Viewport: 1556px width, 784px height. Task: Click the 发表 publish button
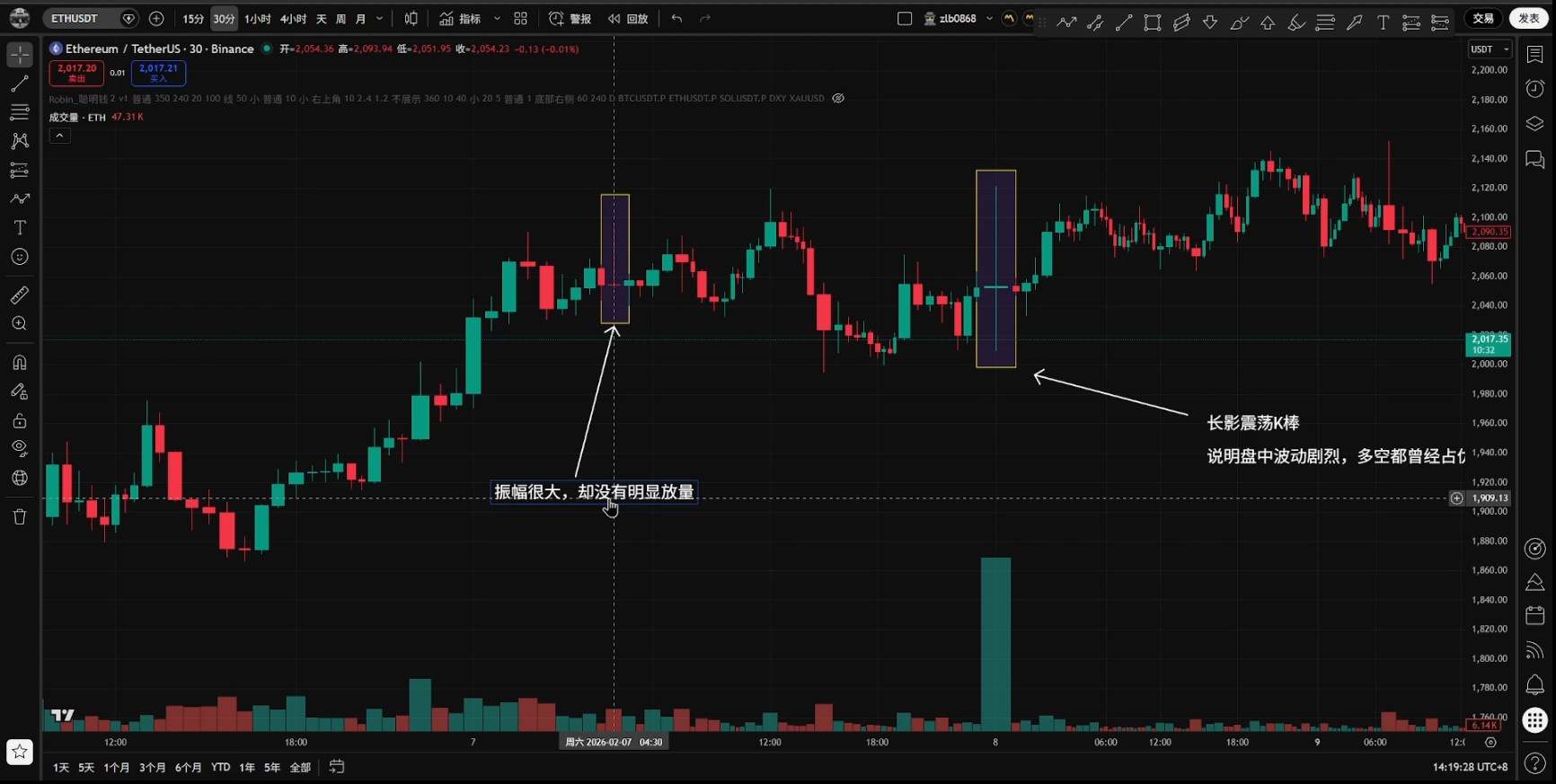(x=1528, y=19)
